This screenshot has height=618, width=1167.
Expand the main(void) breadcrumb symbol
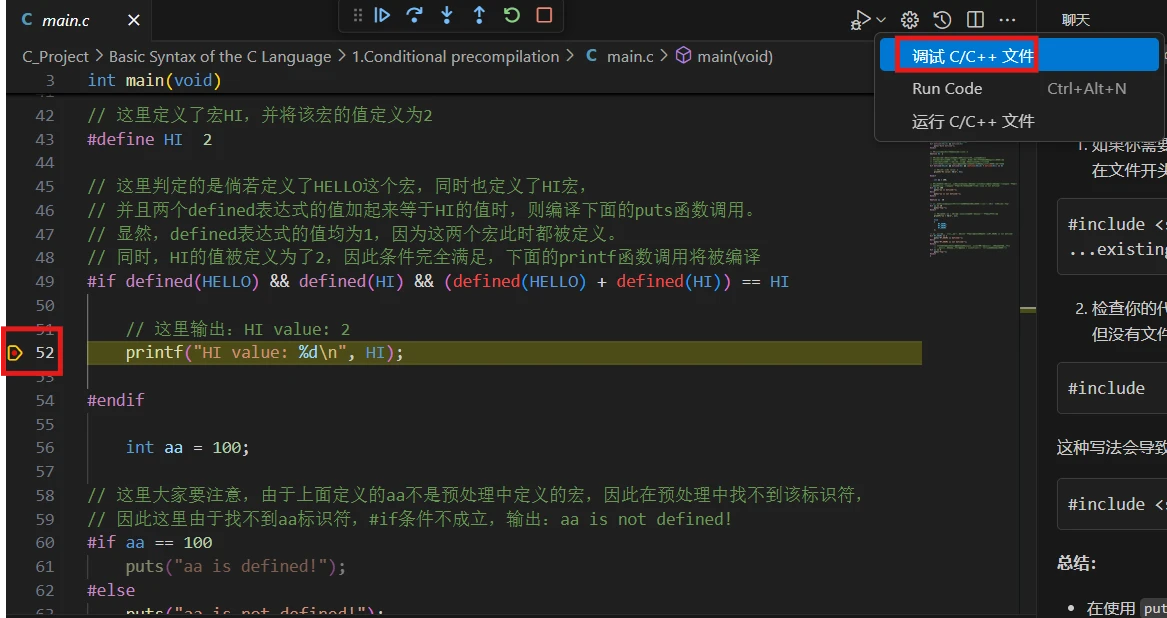click(723, 57)
